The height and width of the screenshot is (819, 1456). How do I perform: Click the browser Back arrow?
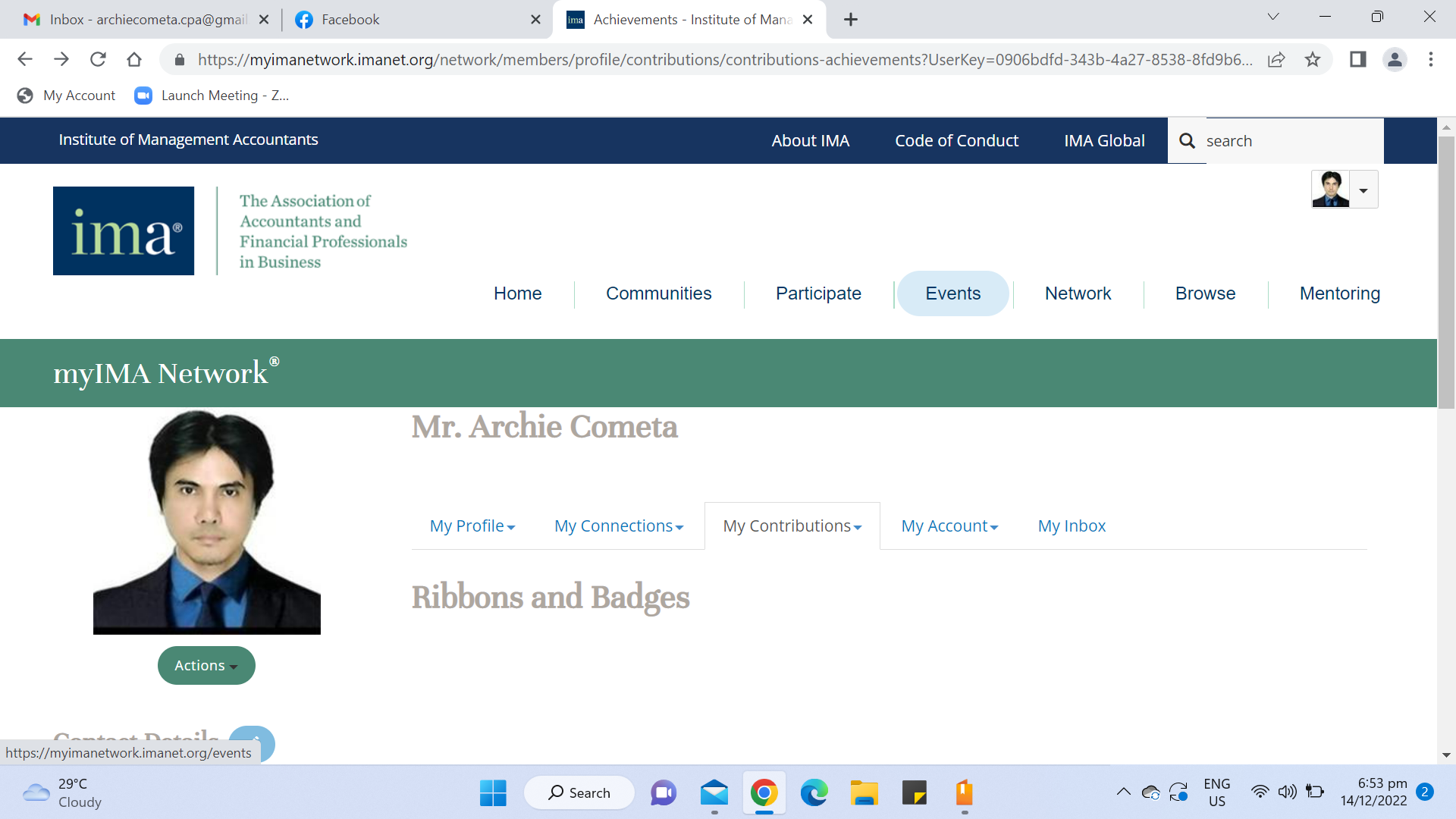(25, 59)
